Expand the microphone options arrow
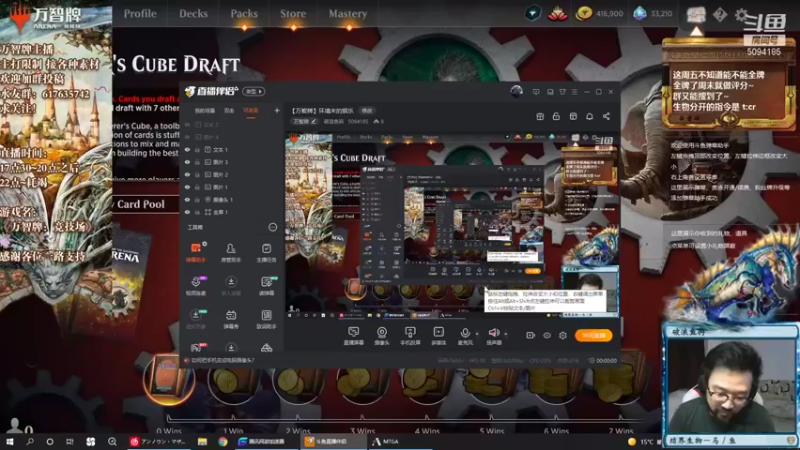Screen dimensions: 800x450 [x=477, y=334]
